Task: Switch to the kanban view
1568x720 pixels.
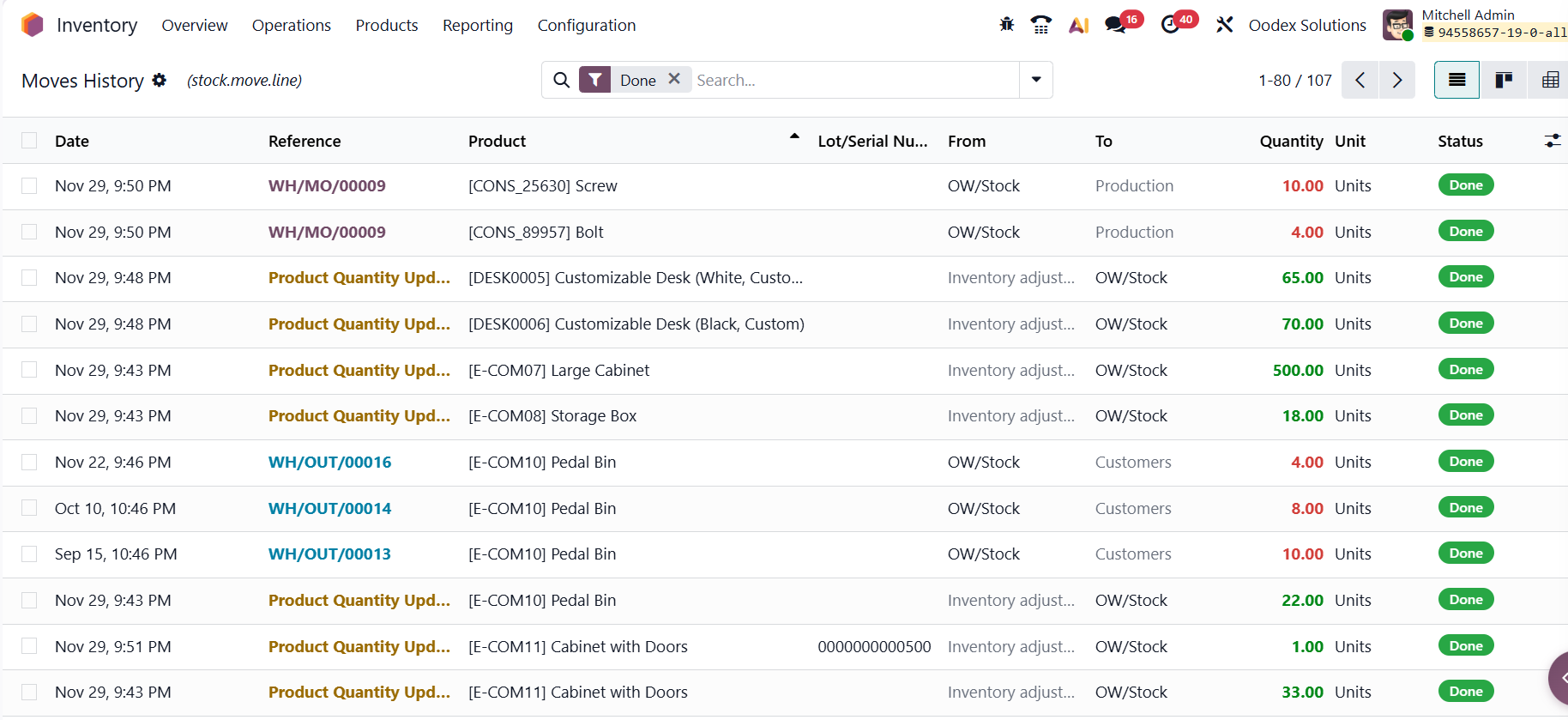Action: coord(1503,80)
